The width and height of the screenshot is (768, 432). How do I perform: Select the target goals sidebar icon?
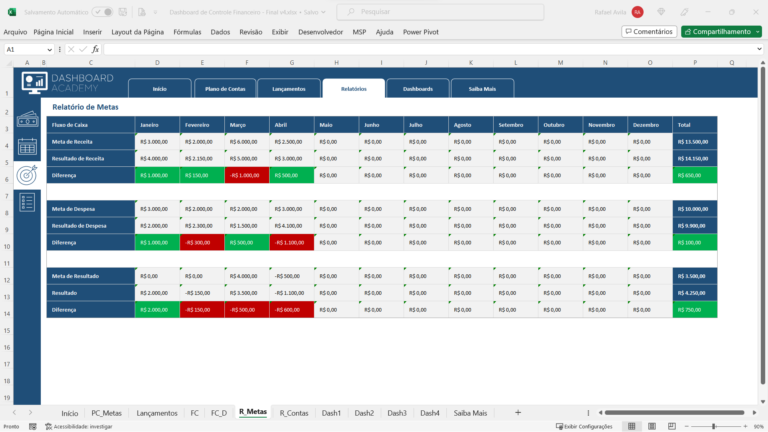tap(27, 175)
